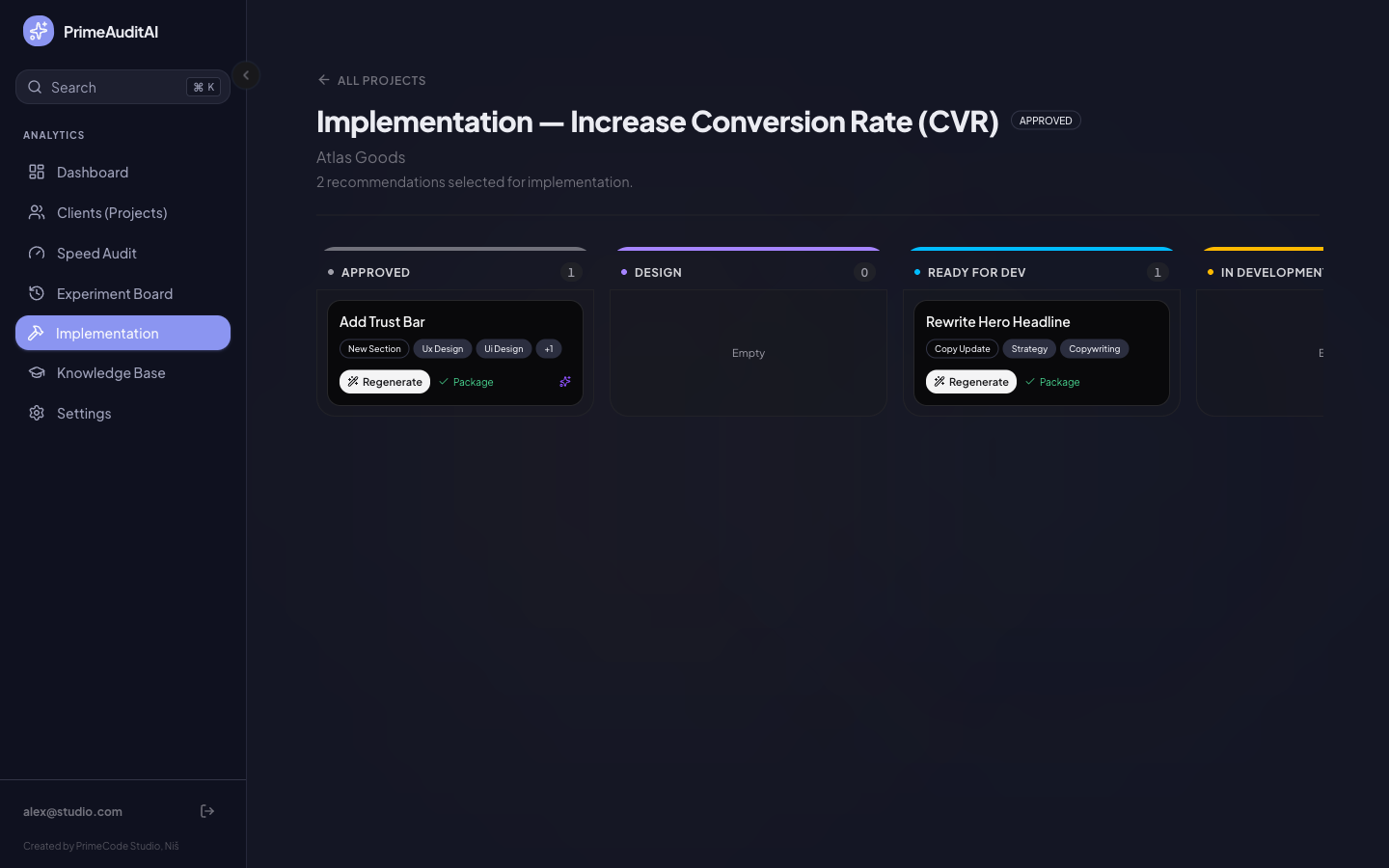Click the count badge in Design column
This screenshot has height=868, width=1389.
point(864,273)
